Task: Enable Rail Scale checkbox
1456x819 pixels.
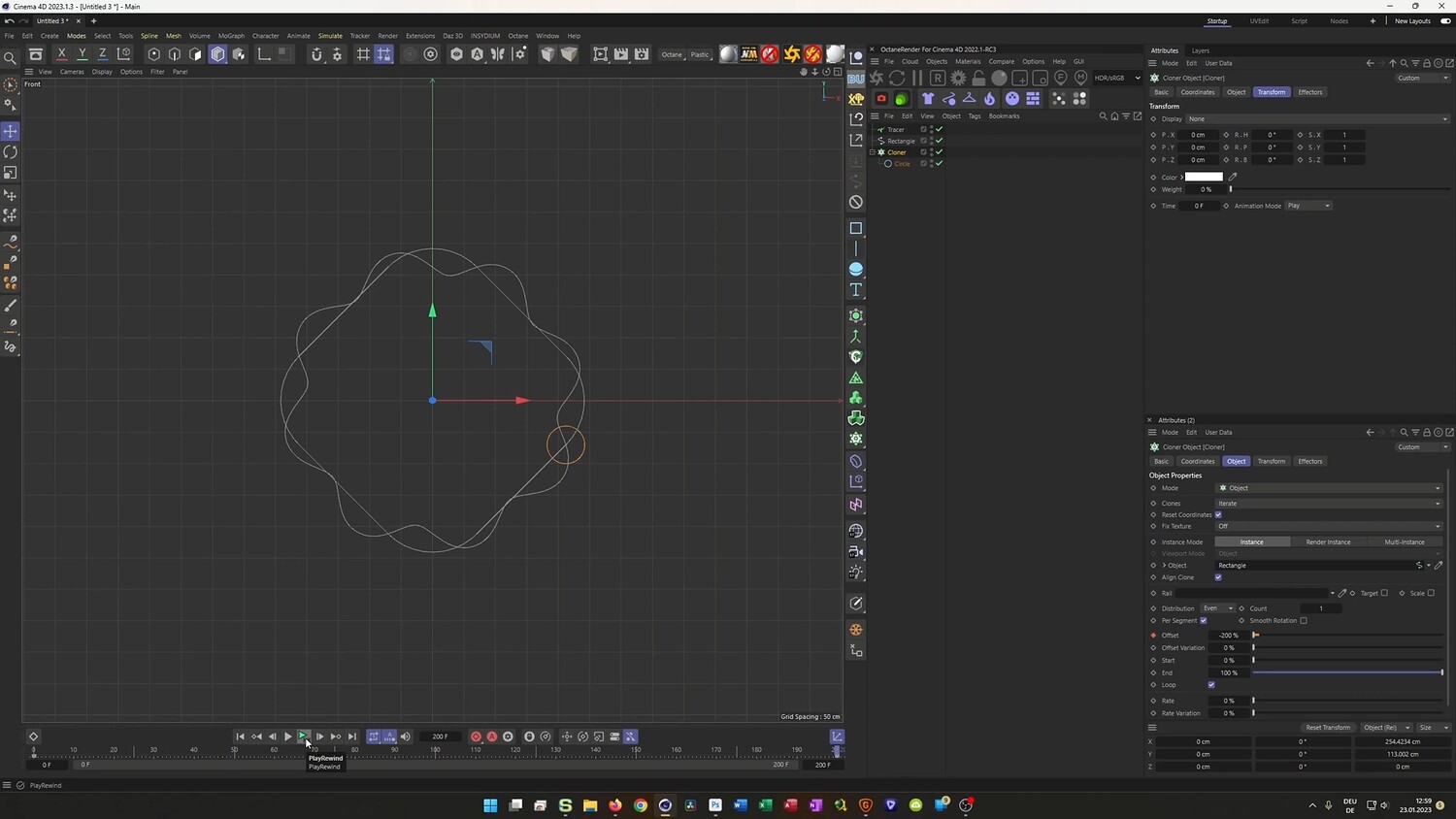Action: click(1431, 593)
